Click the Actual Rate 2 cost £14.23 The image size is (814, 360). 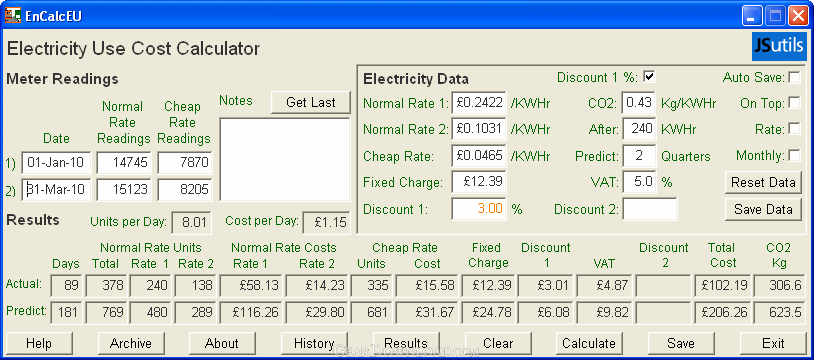click(317, 285)
